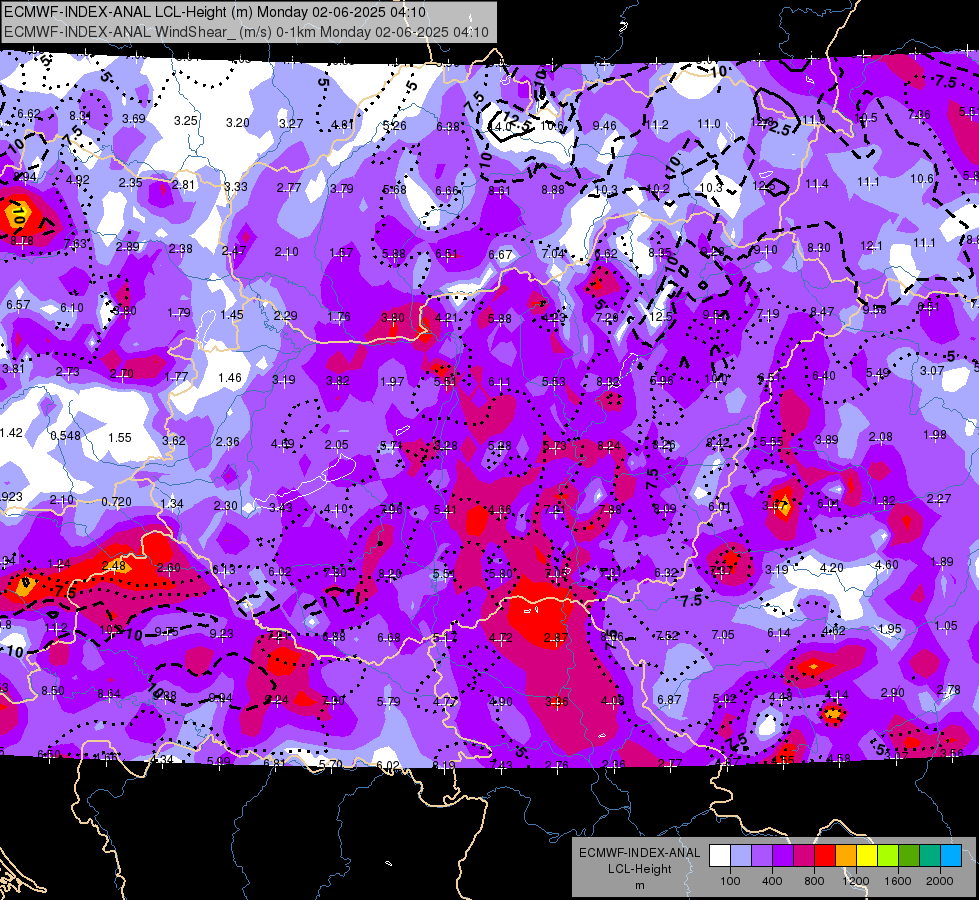
Task: Click the wind shear value '7.52'
Action: (667, 636)
